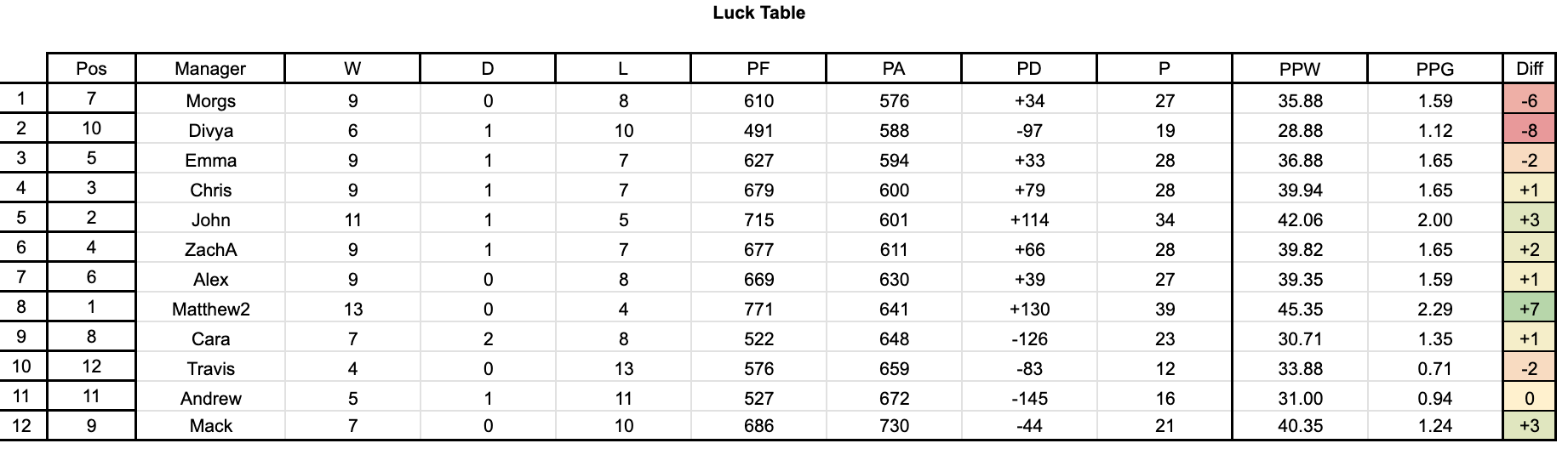Select Mack's PA value 730
This screenshot has height=449, width=1568.
[x=894, y=426]
